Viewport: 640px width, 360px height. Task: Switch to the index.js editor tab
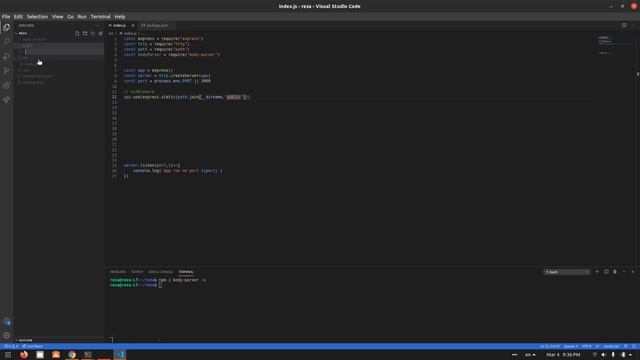click(x=121, y=25)
